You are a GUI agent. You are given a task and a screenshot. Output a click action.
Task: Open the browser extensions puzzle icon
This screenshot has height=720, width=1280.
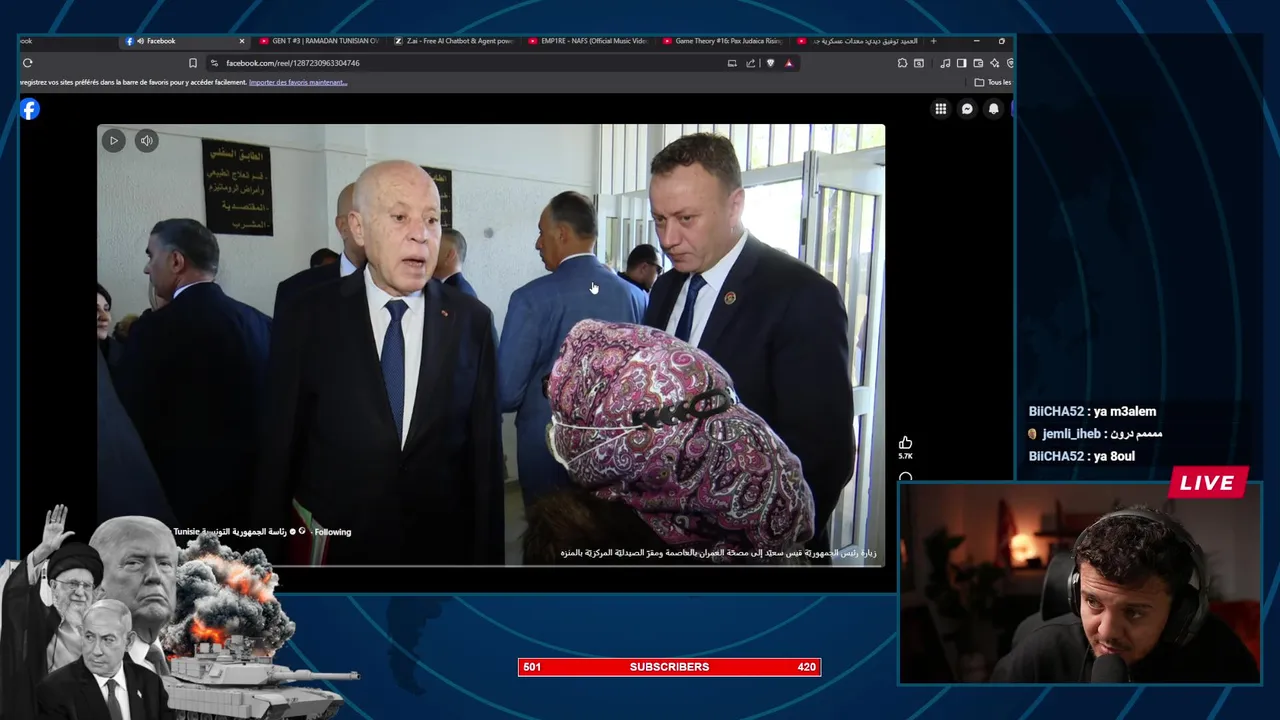pos(902,63)
